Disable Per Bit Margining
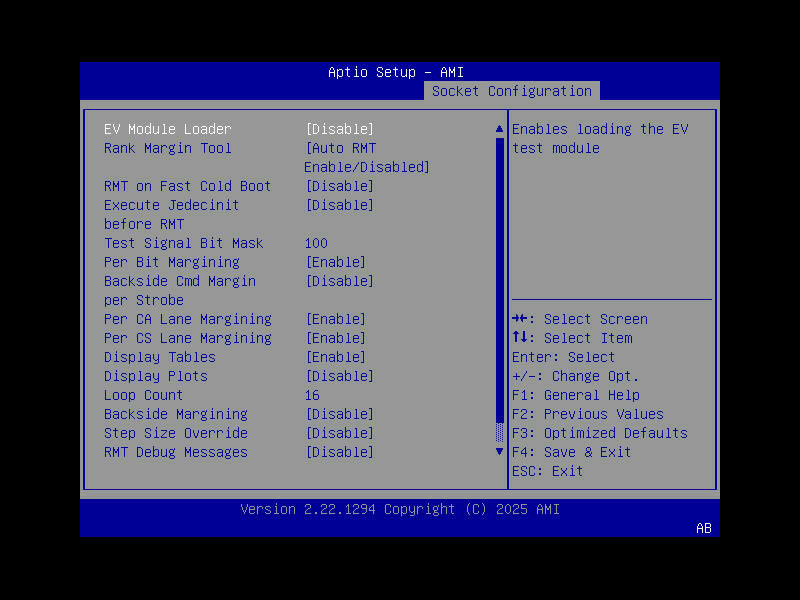This screenshot has width=800, height=600. [x=336, y=262]
